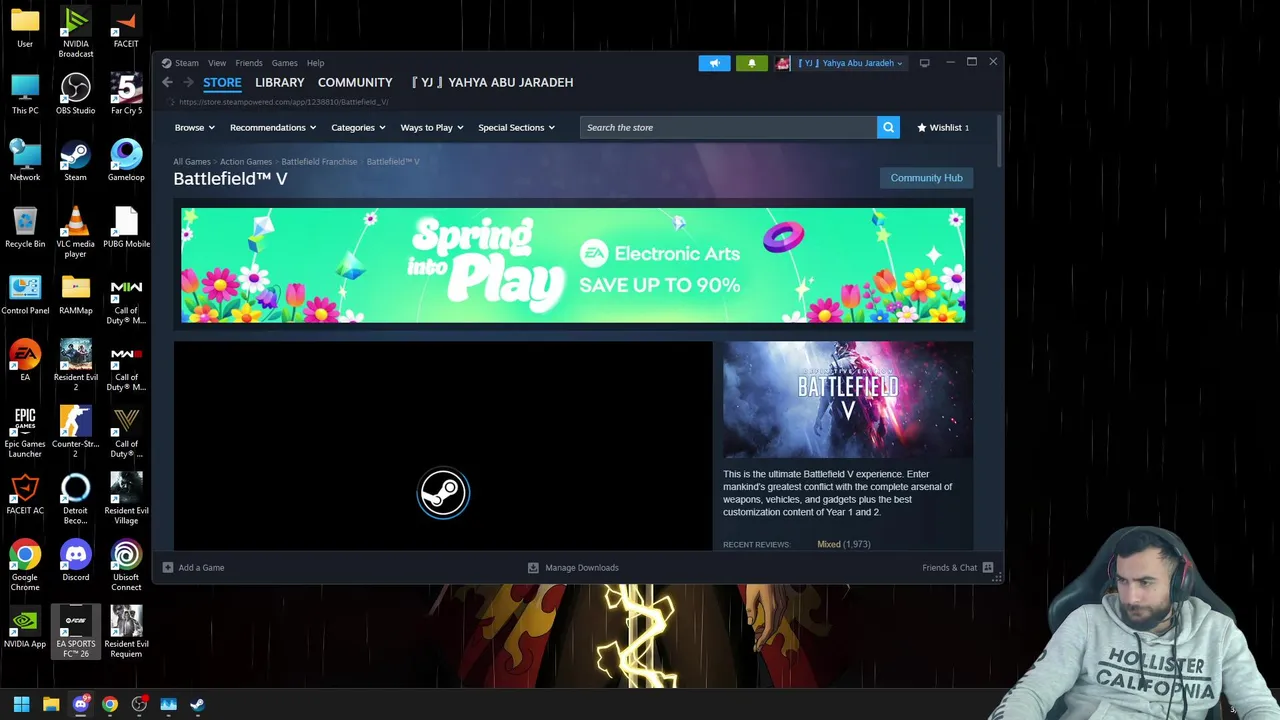The image size is (1280, 720).
Task: Open VLC media player desktop icon
Action: point(75,232)
